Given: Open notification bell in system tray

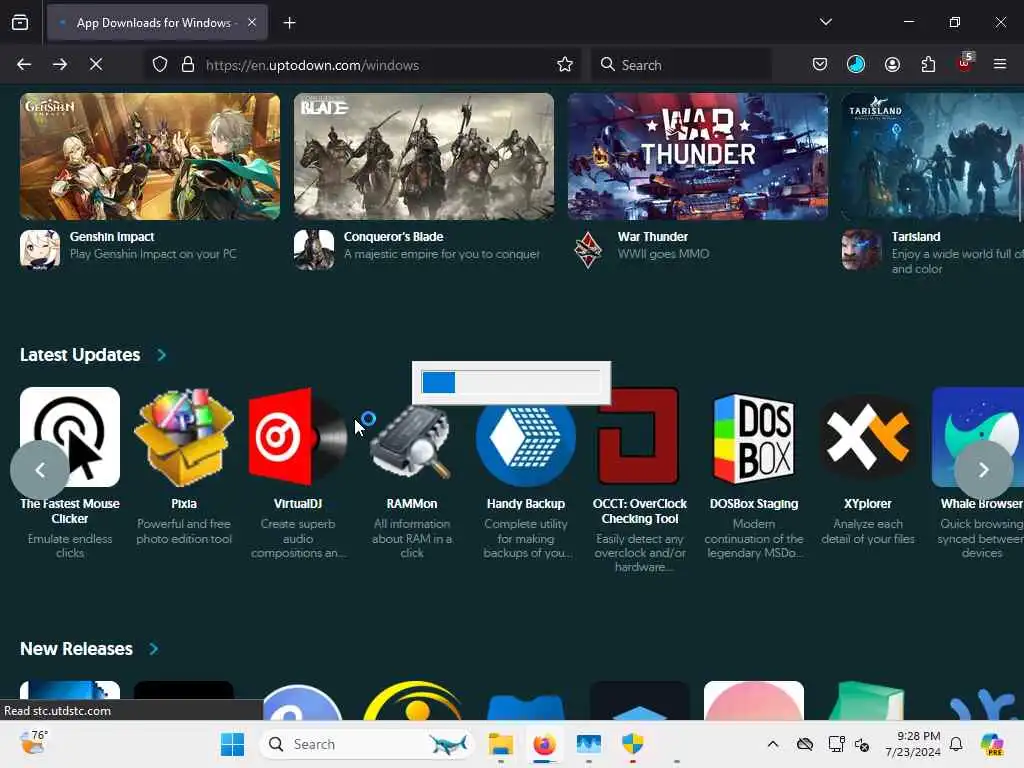Looking at the screenshot, I should click(x=956, y=744).
